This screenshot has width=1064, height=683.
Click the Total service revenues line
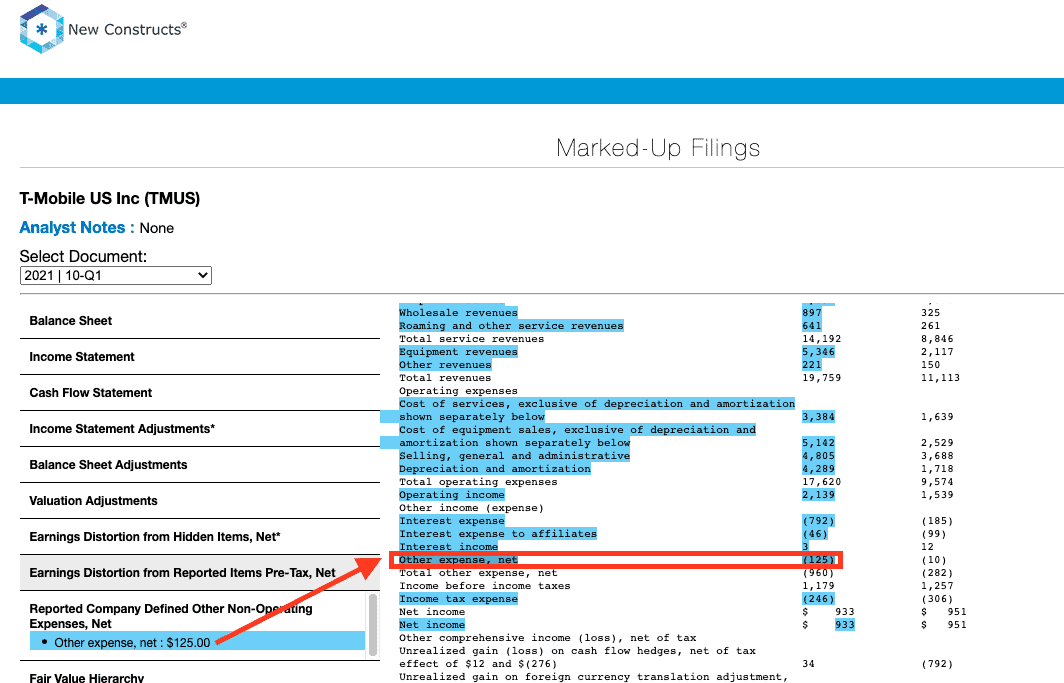(x=472, y=338)
